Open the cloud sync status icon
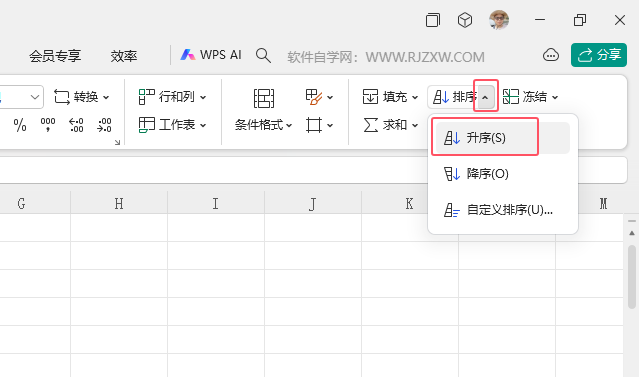This screenshot has width=639, height=377. pos(551,55)
